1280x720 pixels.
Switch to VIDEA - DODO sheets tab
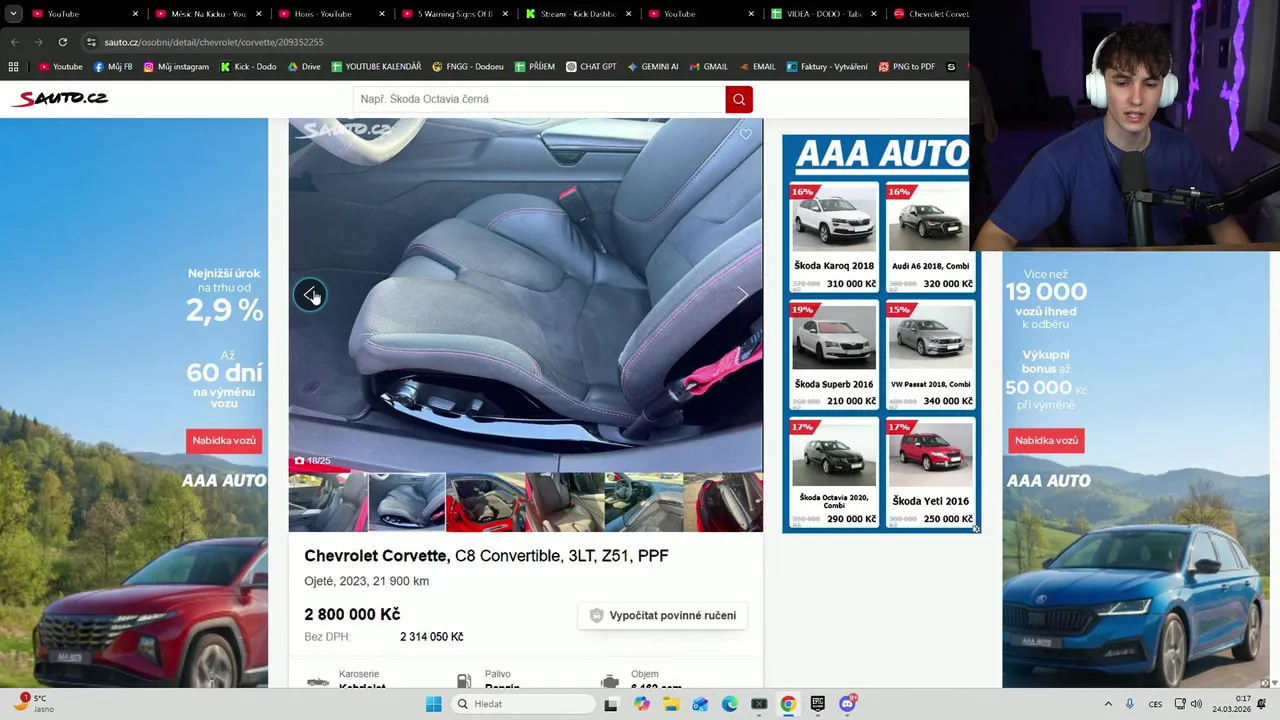point(822,14)
